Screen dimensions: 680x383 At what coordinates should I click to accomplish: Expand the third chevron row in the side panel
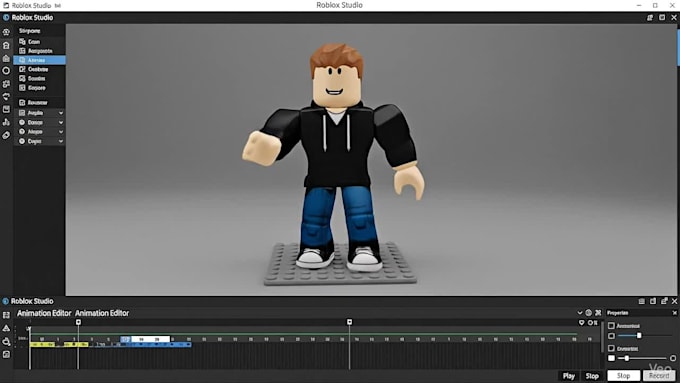point(39,131)
